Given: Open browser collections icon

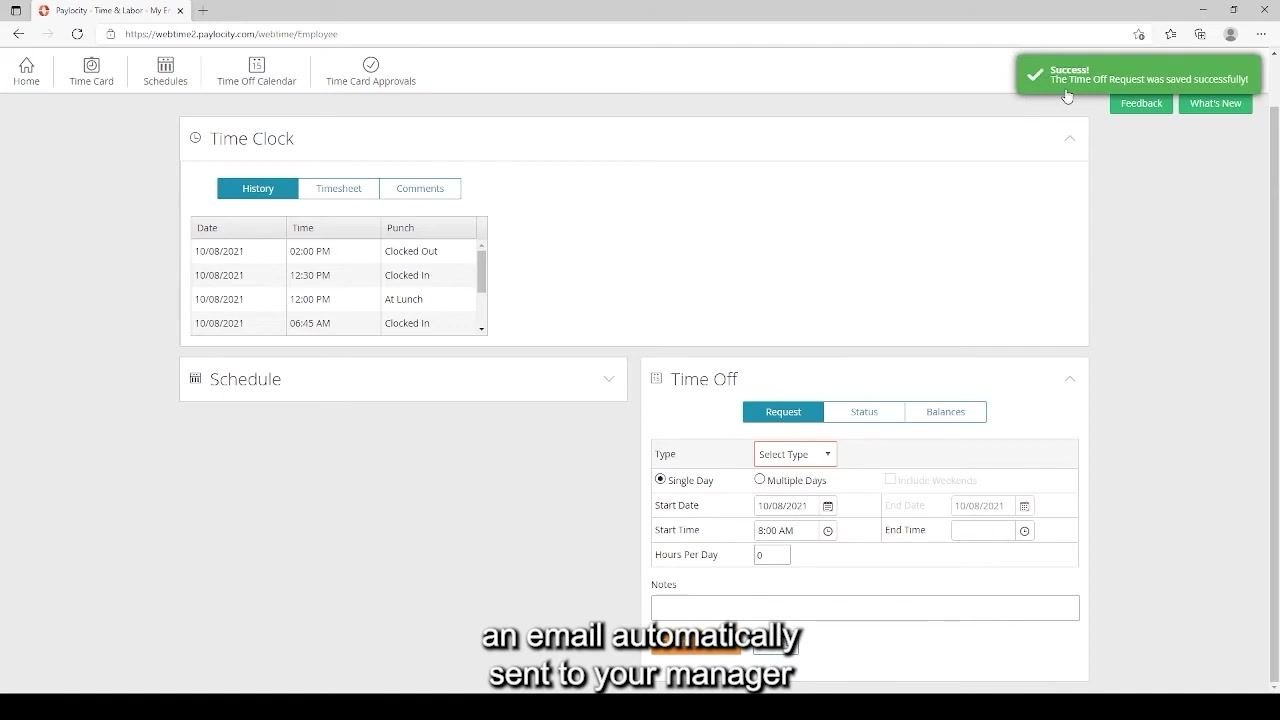Looking at the screenshot, I should [x=1200, y=34].
